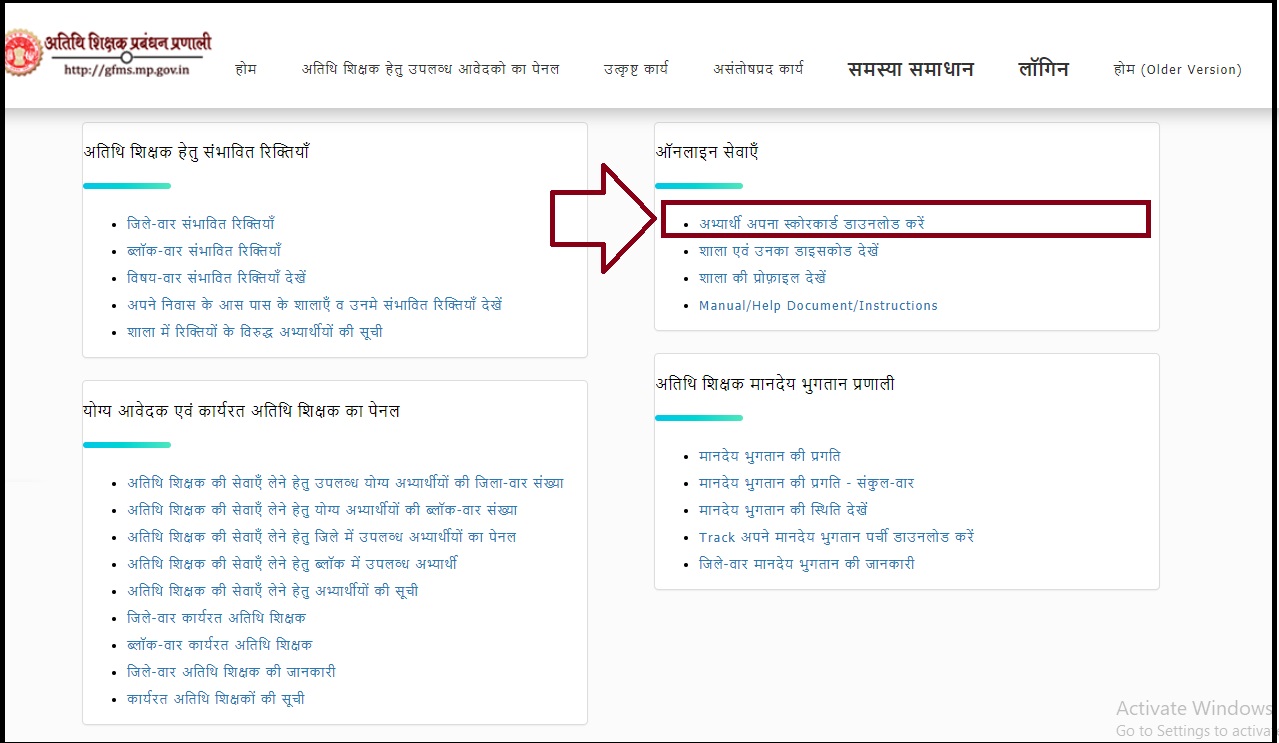Viewport: 1279px width, 743px height.
Task: Go to होम (Older Version)
Action: point(1177,69)
